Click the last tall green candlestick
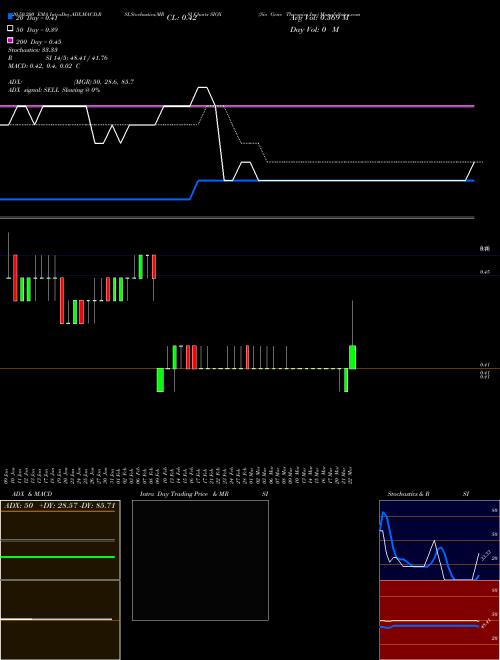The width and height of the screenshot is (500, 660). coord(353,357)
